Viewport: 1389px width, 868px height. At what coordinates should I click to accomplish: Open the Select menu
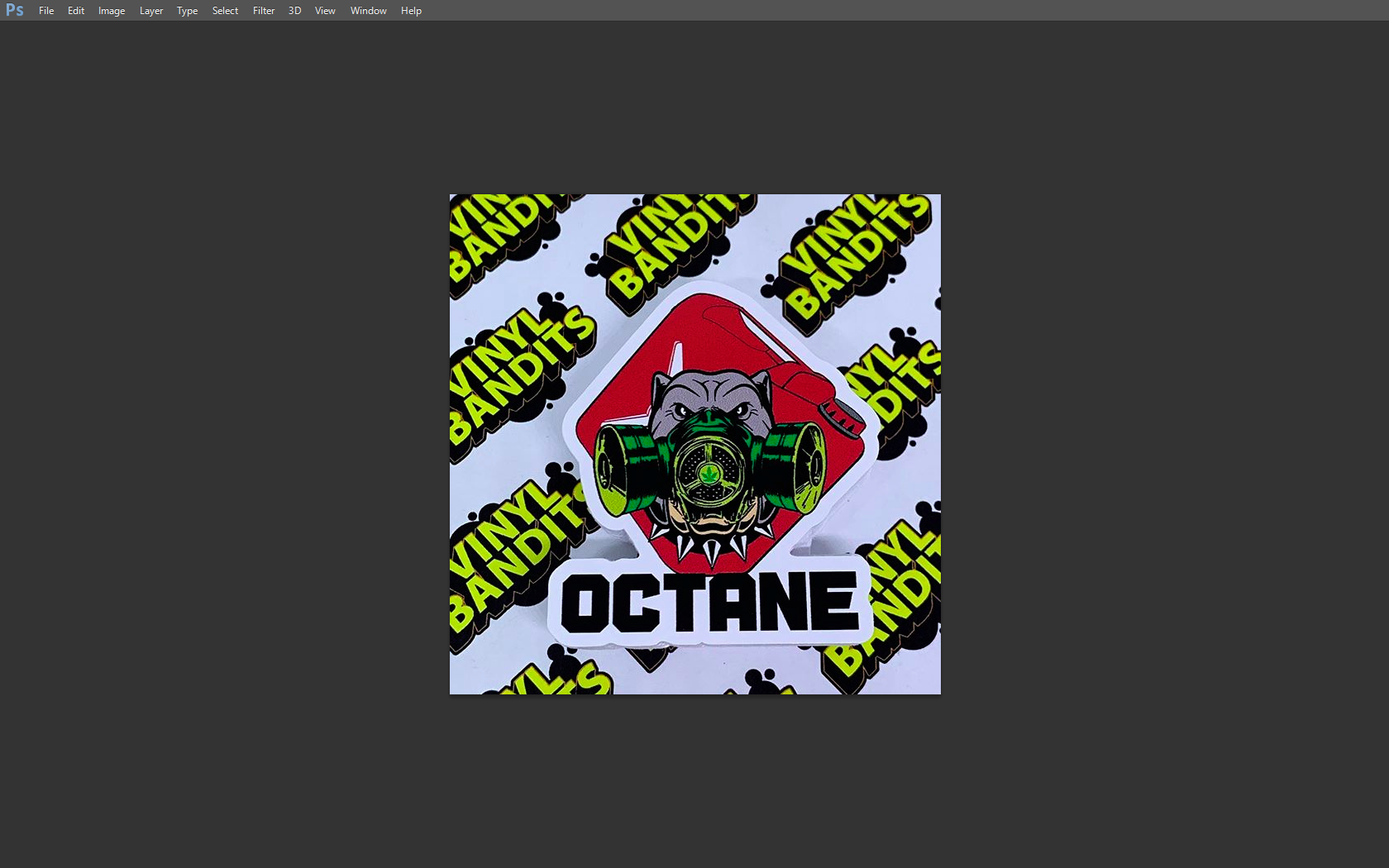pyautogui.click(x=225, y=11)
